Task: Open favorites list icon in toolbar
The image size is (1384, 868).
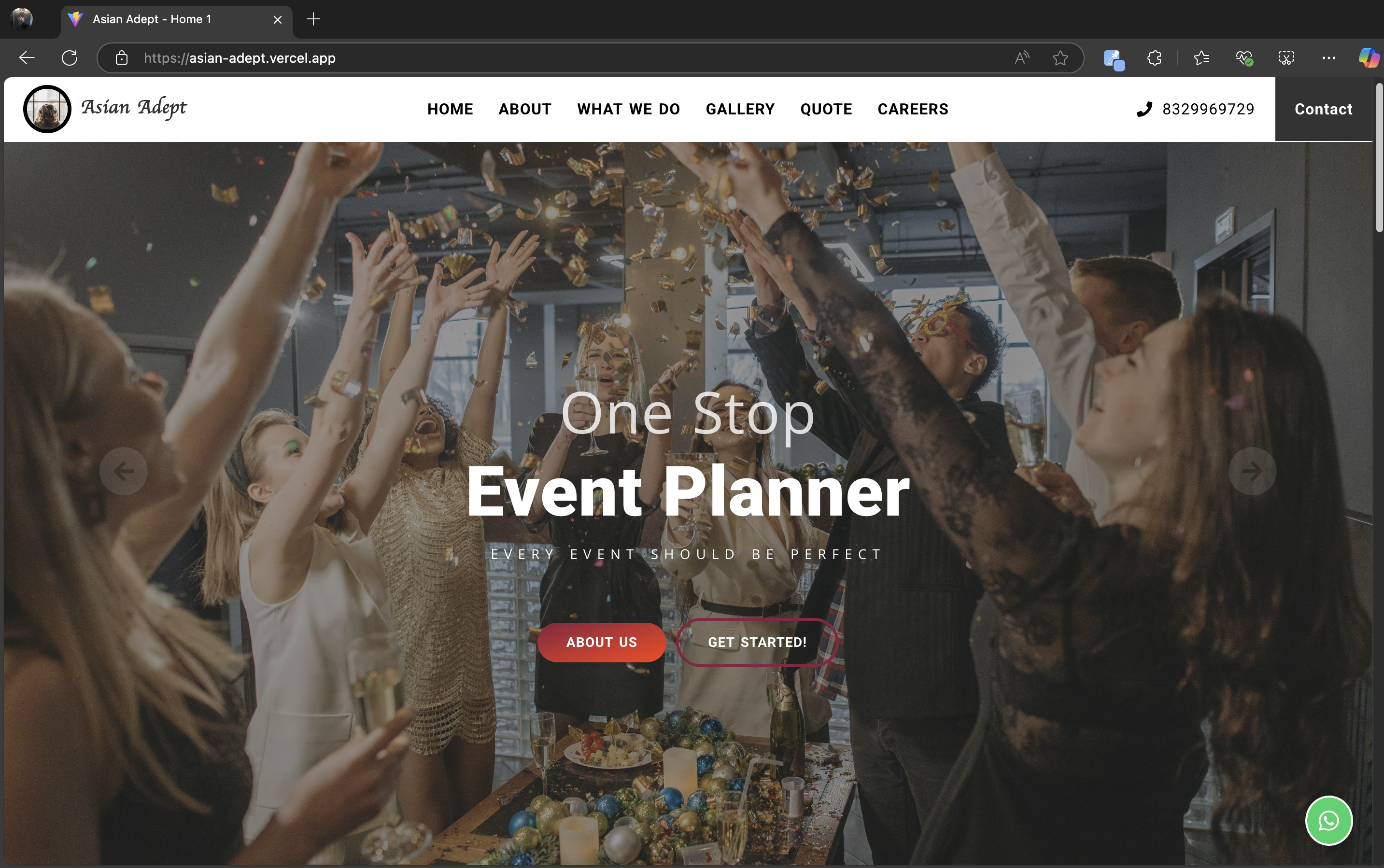Action: (1201, 58)
